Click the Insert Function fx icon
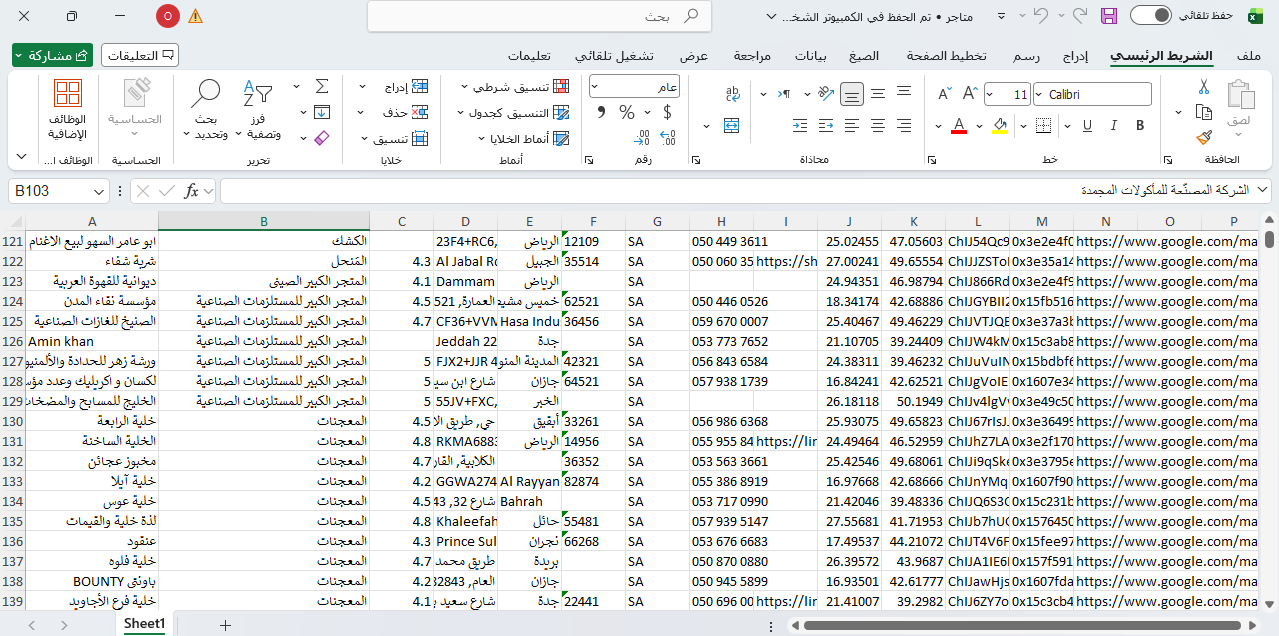Viewport: 1279px width, 636px height. click(192, 191)
